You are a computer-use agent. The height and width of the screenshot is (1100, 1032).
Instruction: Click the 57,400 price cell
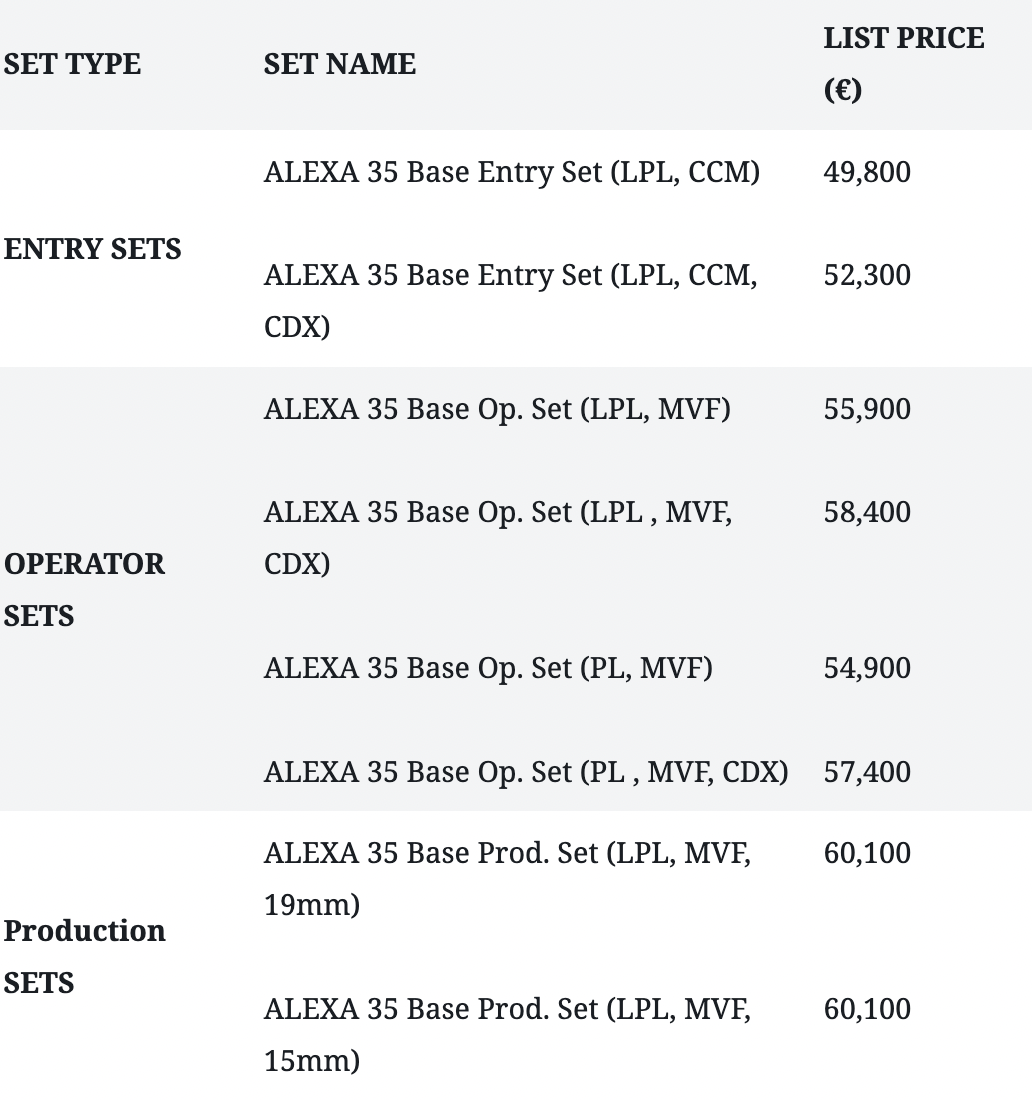point(867,771)
